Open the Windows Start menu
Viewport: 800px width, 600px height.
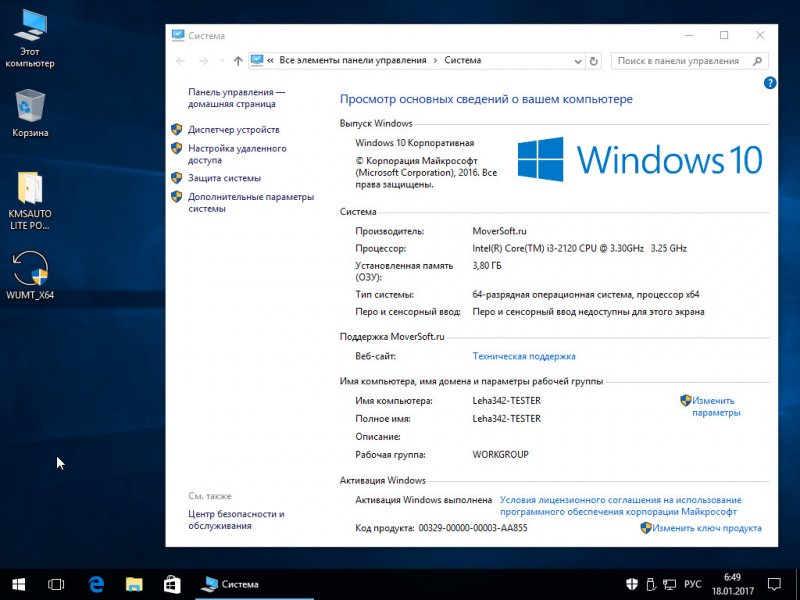(x=18, y=584)
